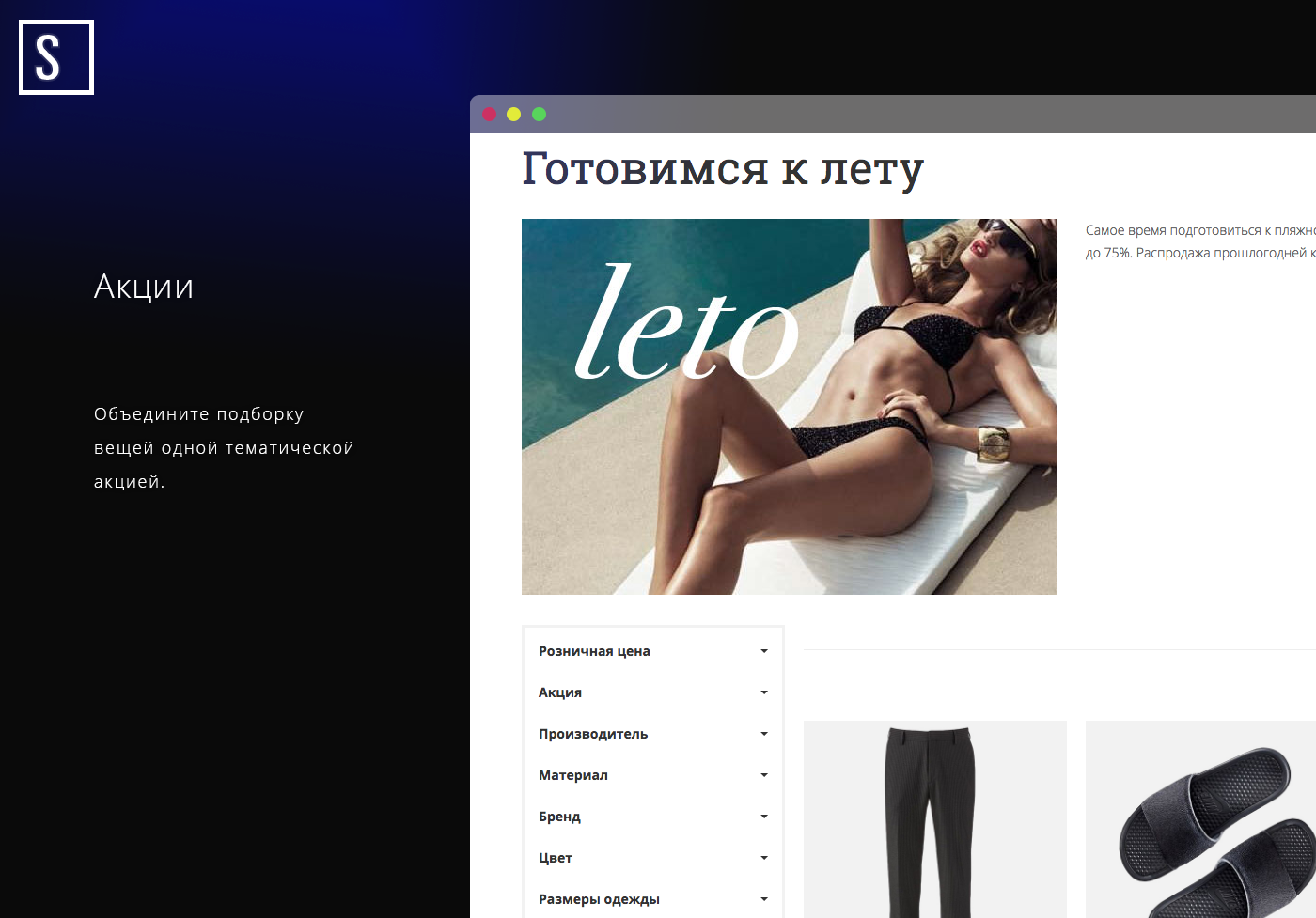Click the Готовимся к лету heading

[722, 169]
